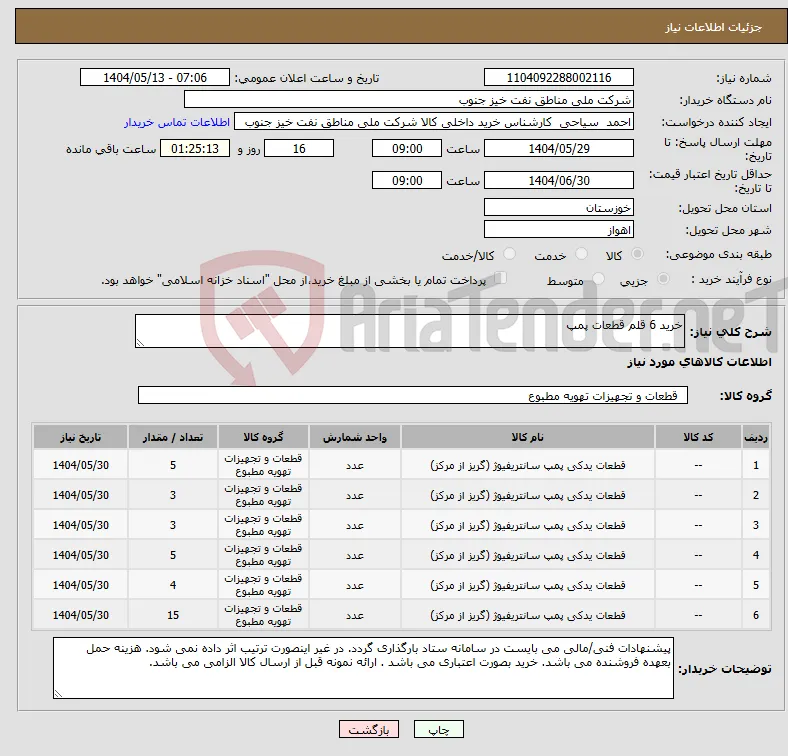The width and height of the screenshot is (788, 756).
Task: Click item name in row 2
Action: [x=528, y=496]
